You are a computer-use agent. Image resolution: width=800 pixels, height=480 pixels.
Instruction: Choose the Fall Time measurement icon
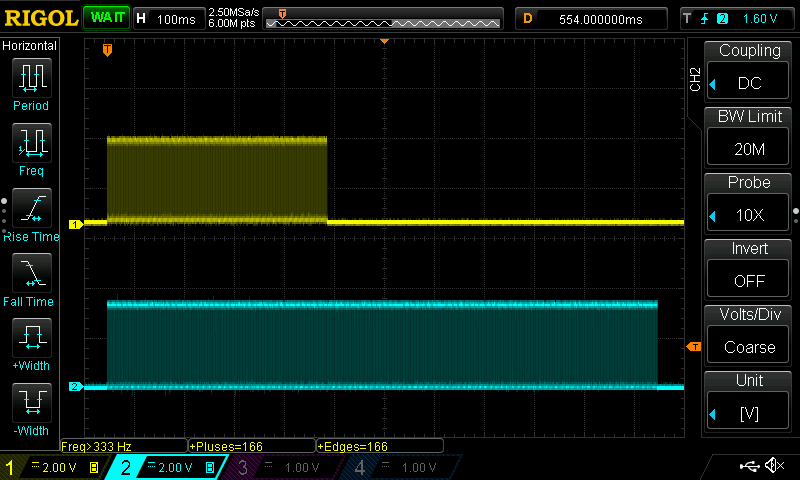point(31,273)
